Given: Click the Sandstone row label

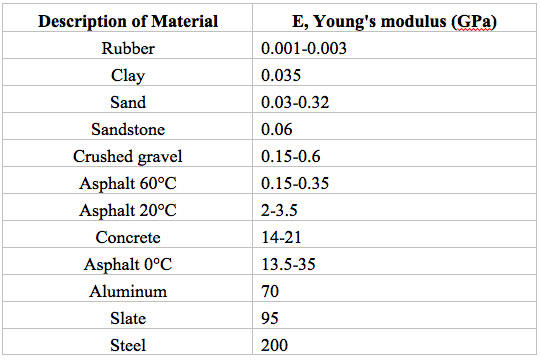Looking at the screenshot, I should pos(128,129).
